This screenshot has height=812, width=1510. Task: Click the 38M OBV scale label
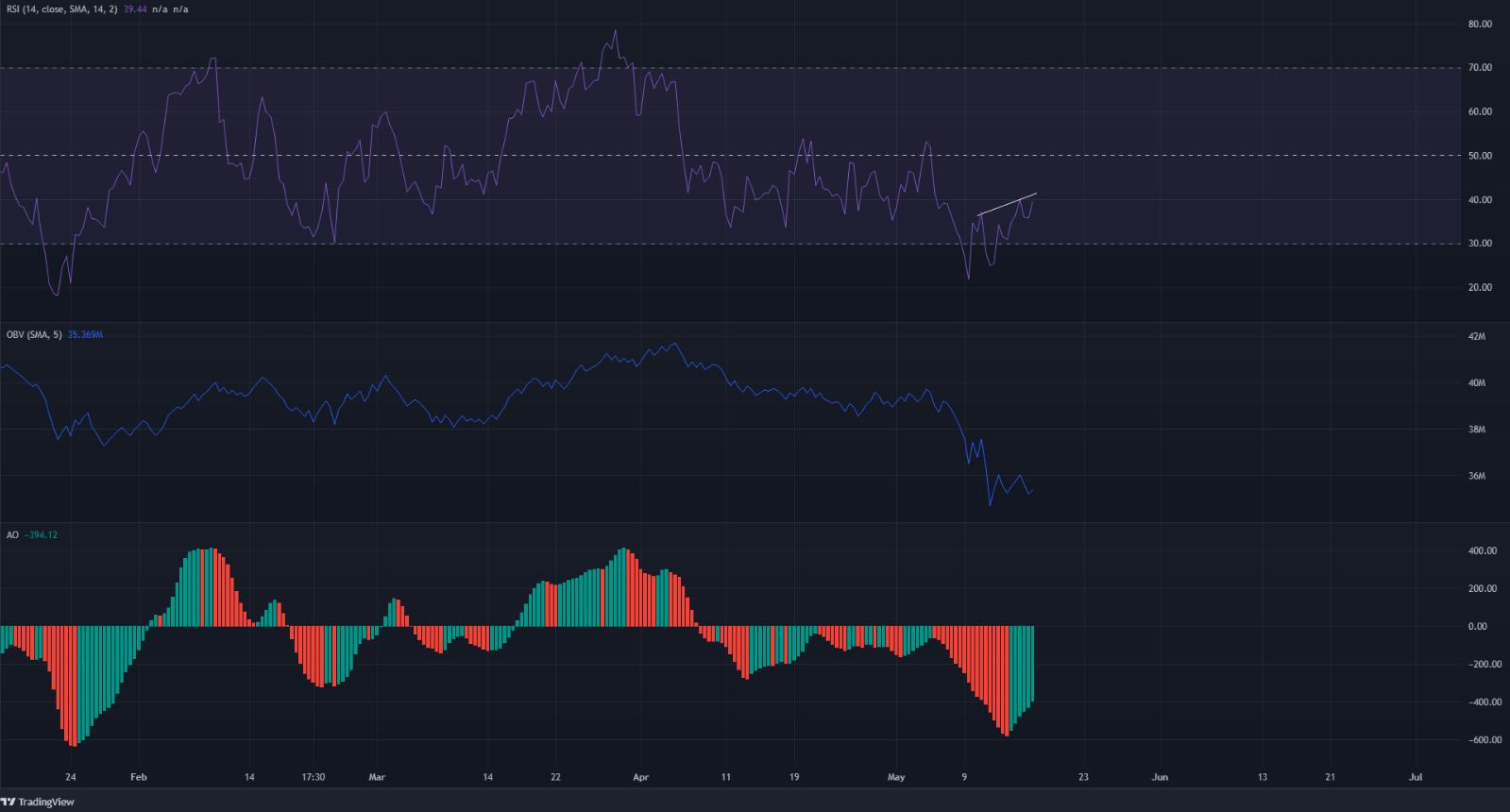(1476, 430)
